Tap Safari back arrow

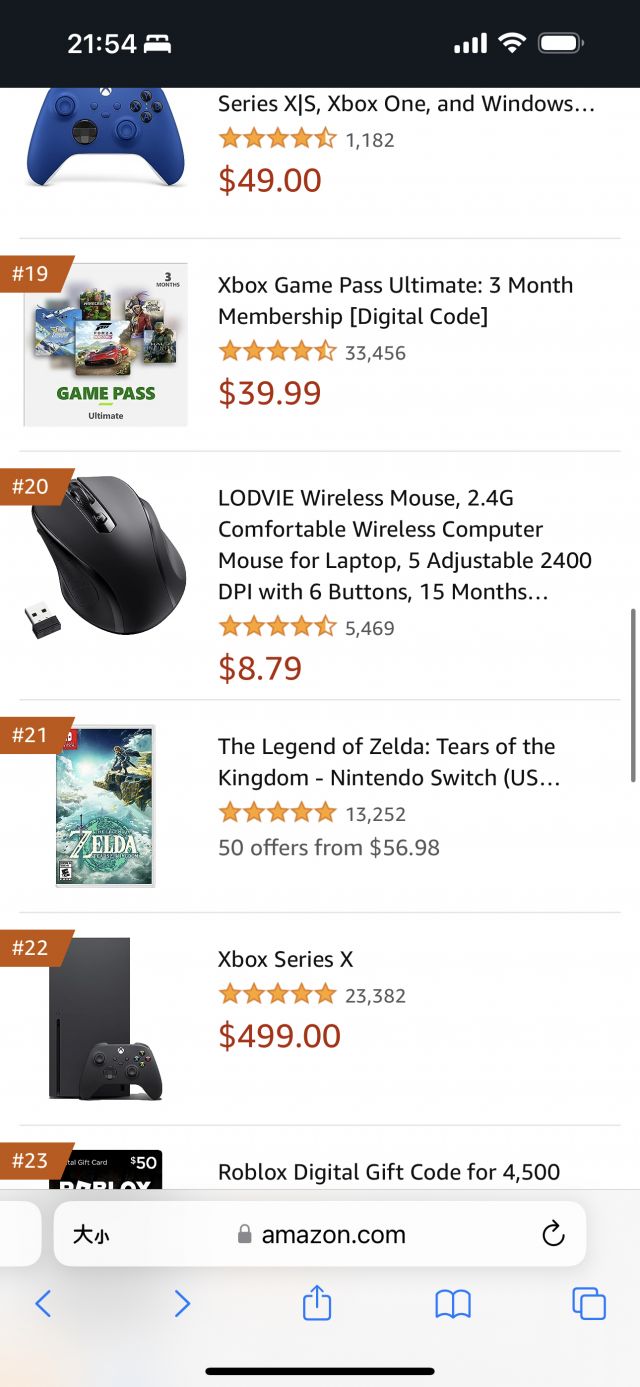[x=43, y=1303]
